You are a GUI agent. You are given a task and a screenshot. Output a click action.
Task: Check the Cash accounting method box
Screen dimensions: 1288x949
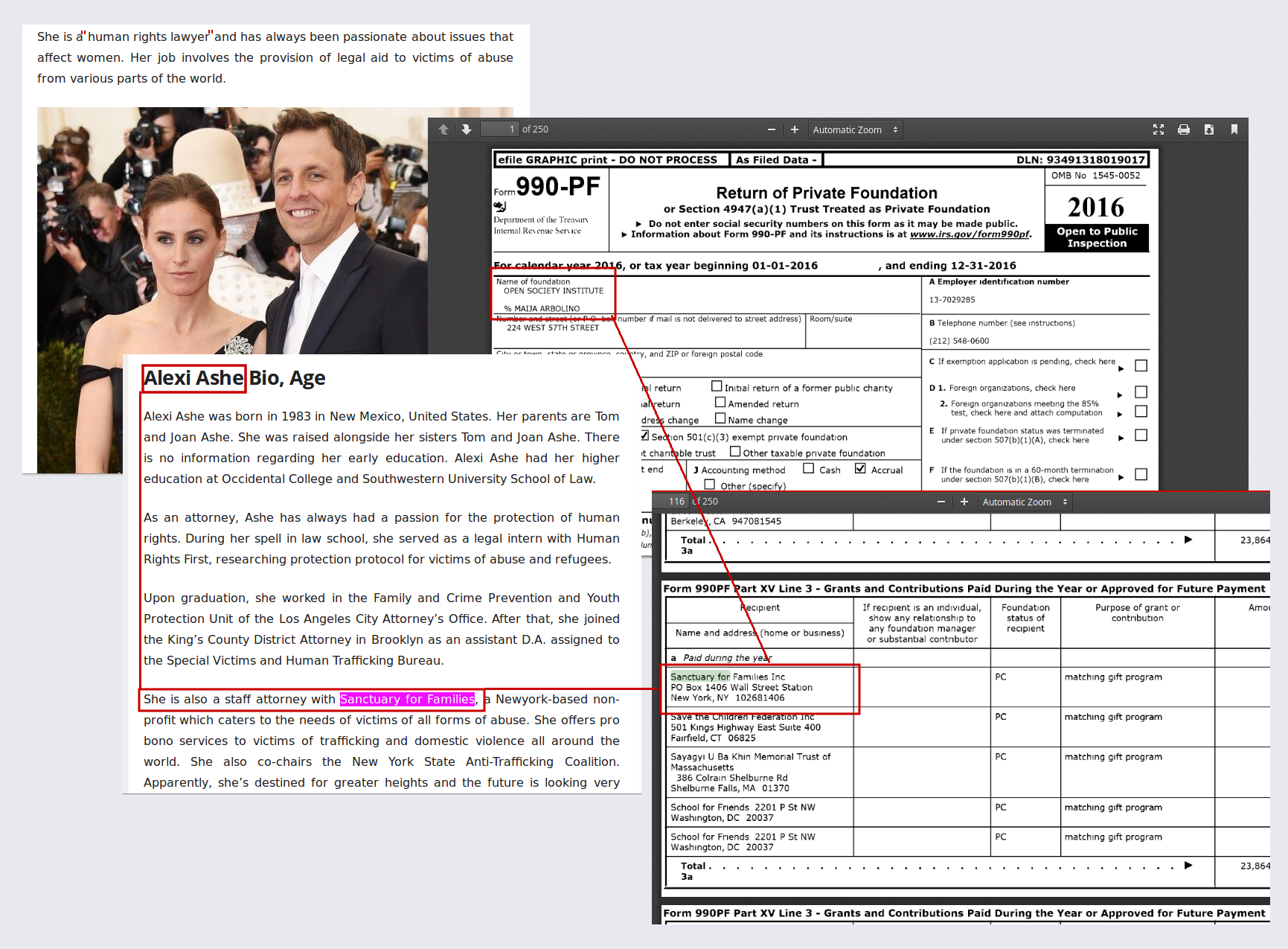click(x=809, y=469)
